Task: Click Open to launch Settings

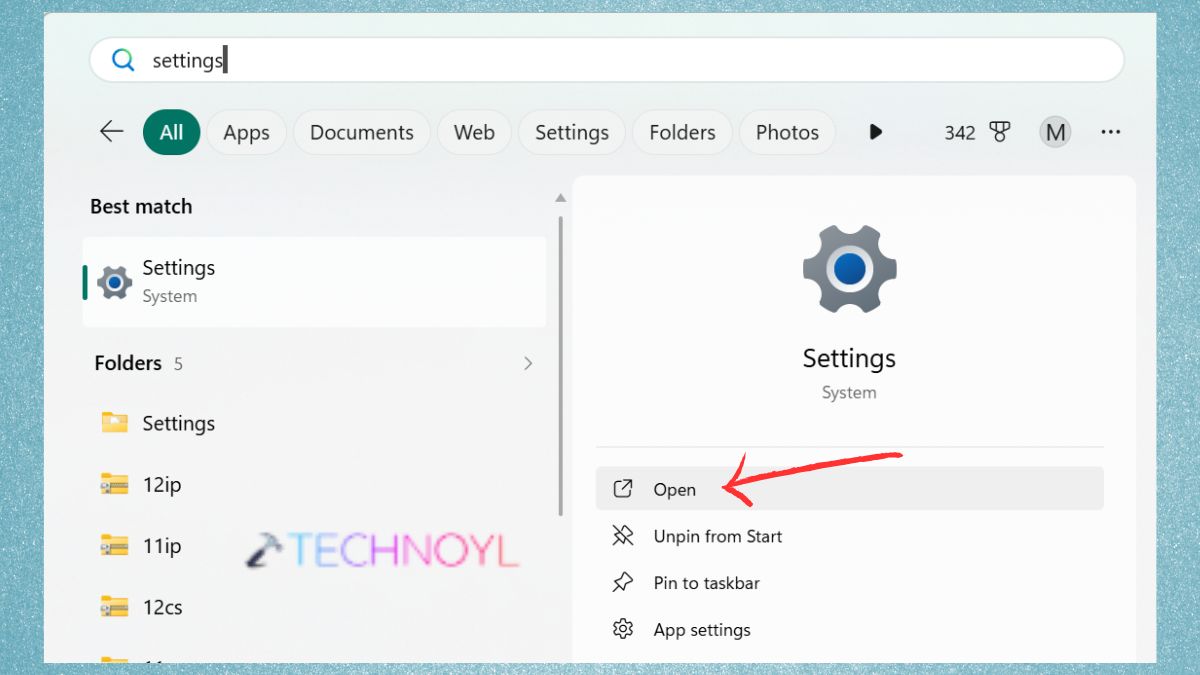Action: pyautogui.click(x=674, y=489)
